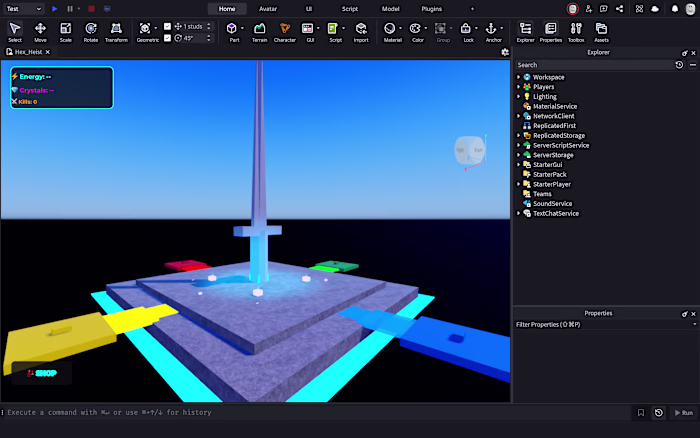The height and width of the screenshot is (438, 700).
Task: Select the Move tool
Action: tap(40, 32)
